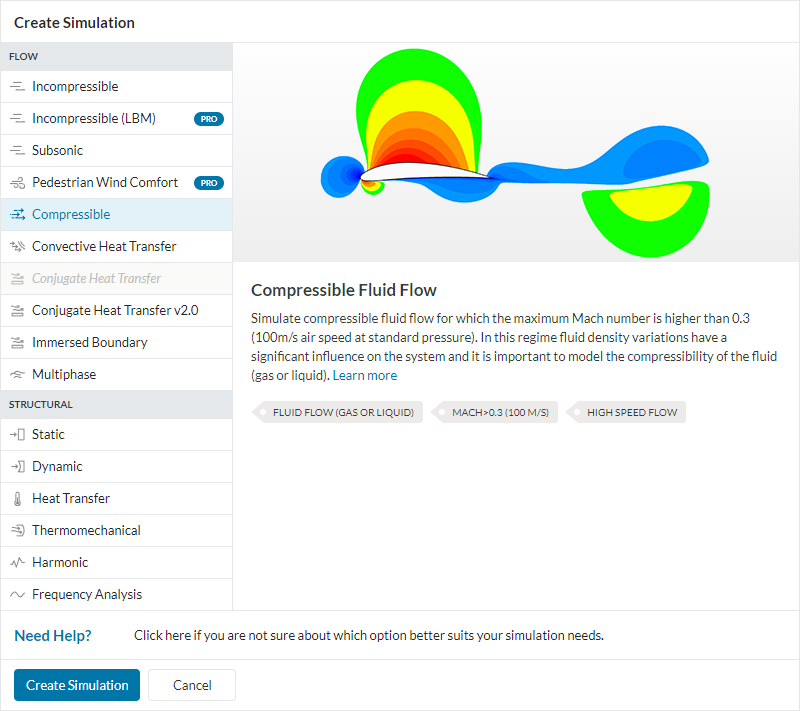The height and width of the screenshot is (711, 800).
Task: Click the Immersed Boundary icon
Action: 17,343
